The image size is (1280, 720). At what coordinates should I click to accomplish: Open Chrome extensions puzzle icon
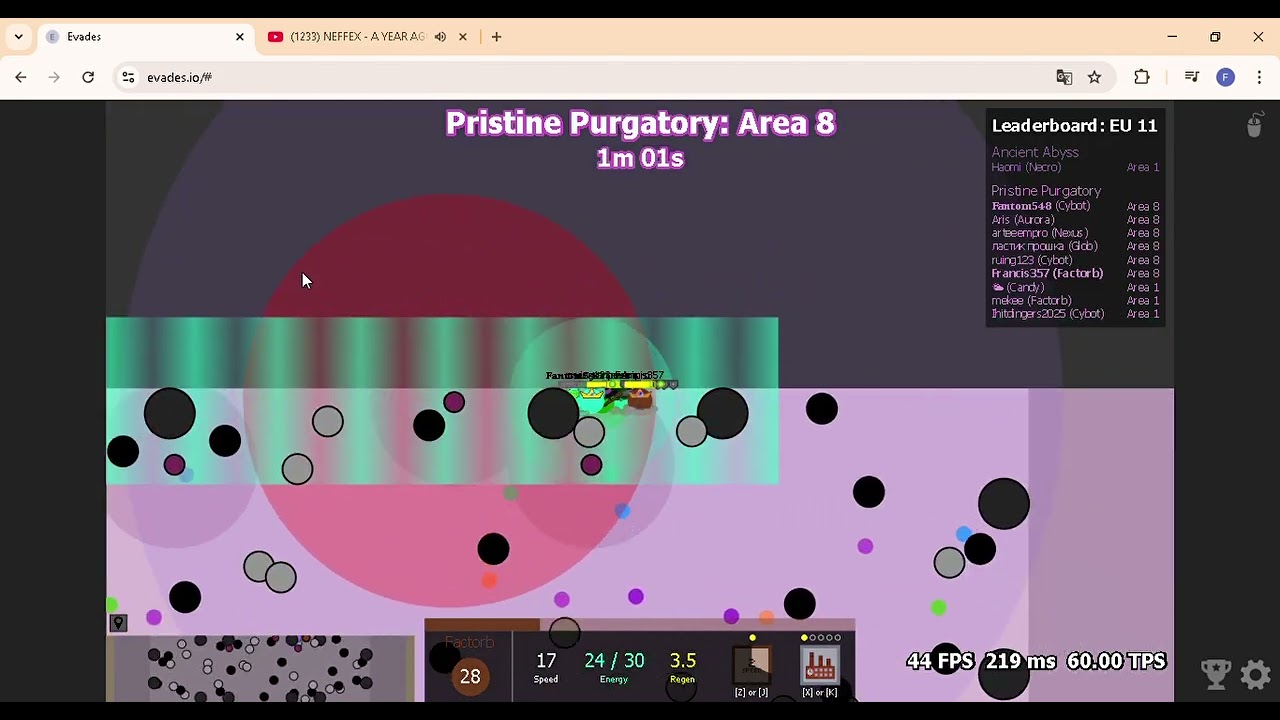(1142, 77)
